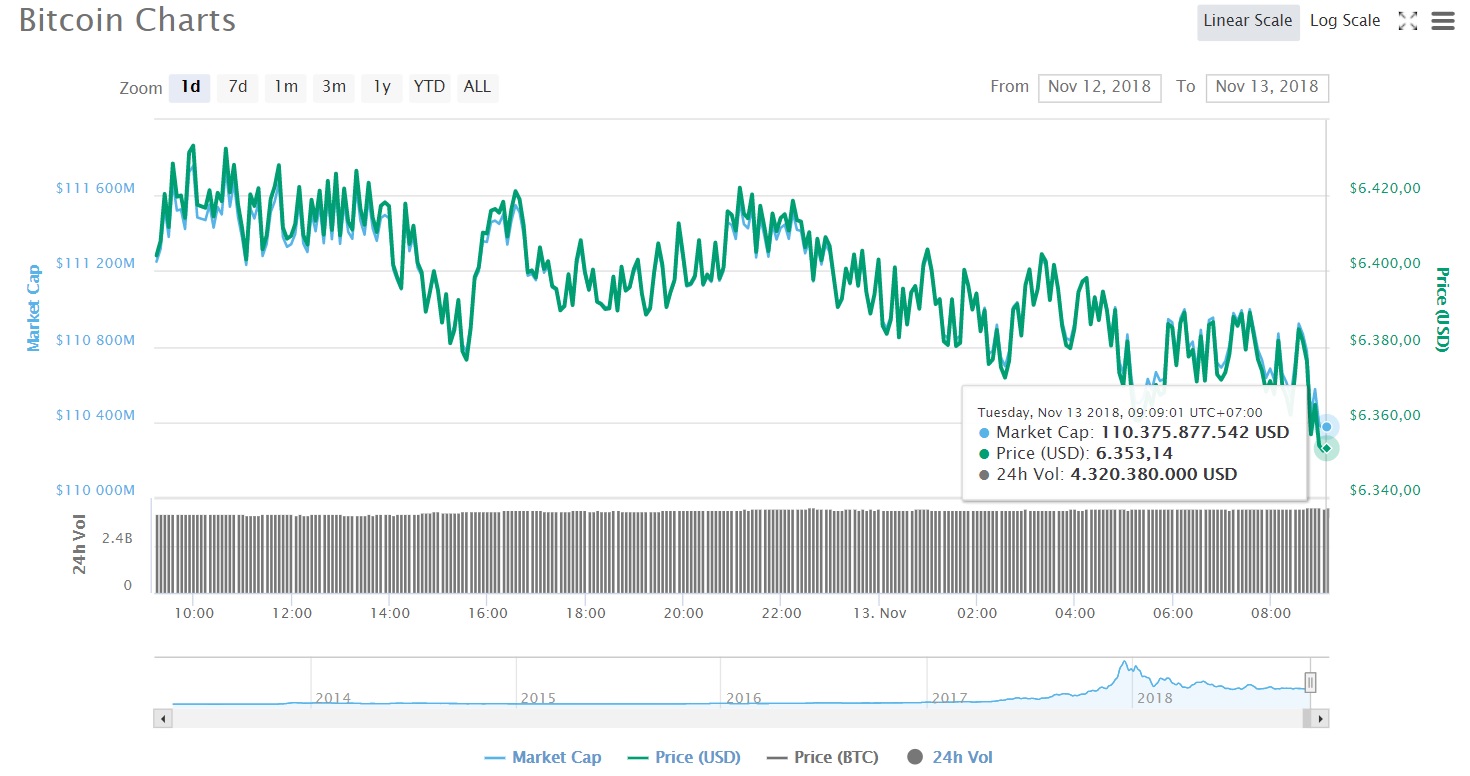Click the tooltip 24h Vol value
This screenshot has width=1470, height=776.
pyautogui.click(x=1153, y=474)
